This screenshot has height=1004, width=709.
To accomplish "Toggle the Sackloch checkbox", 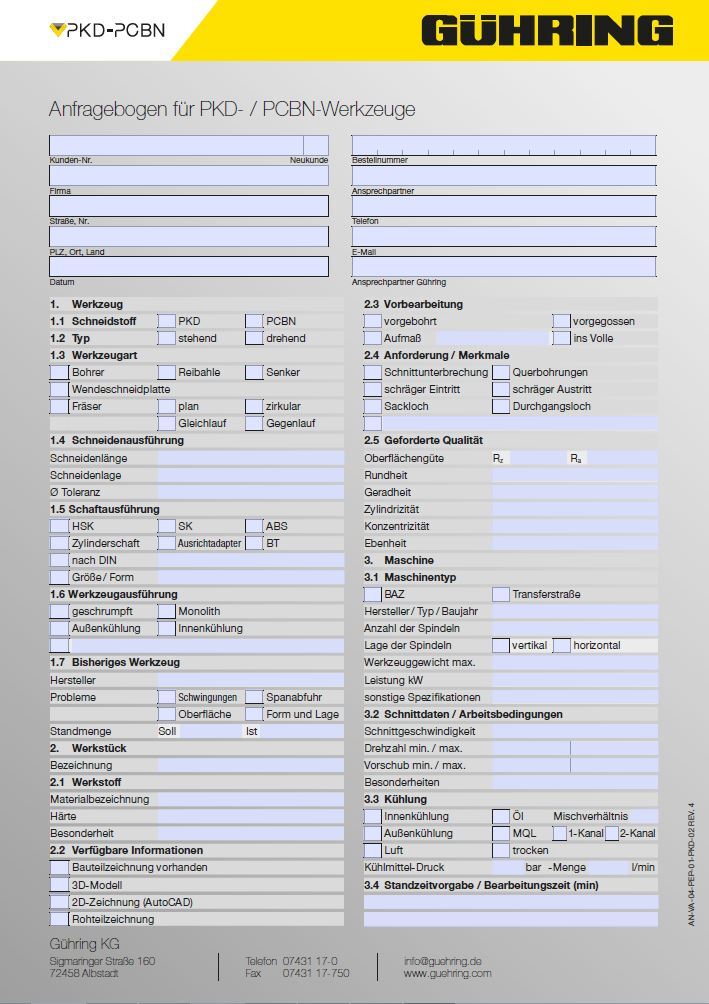I will click(x=372, y=406).
